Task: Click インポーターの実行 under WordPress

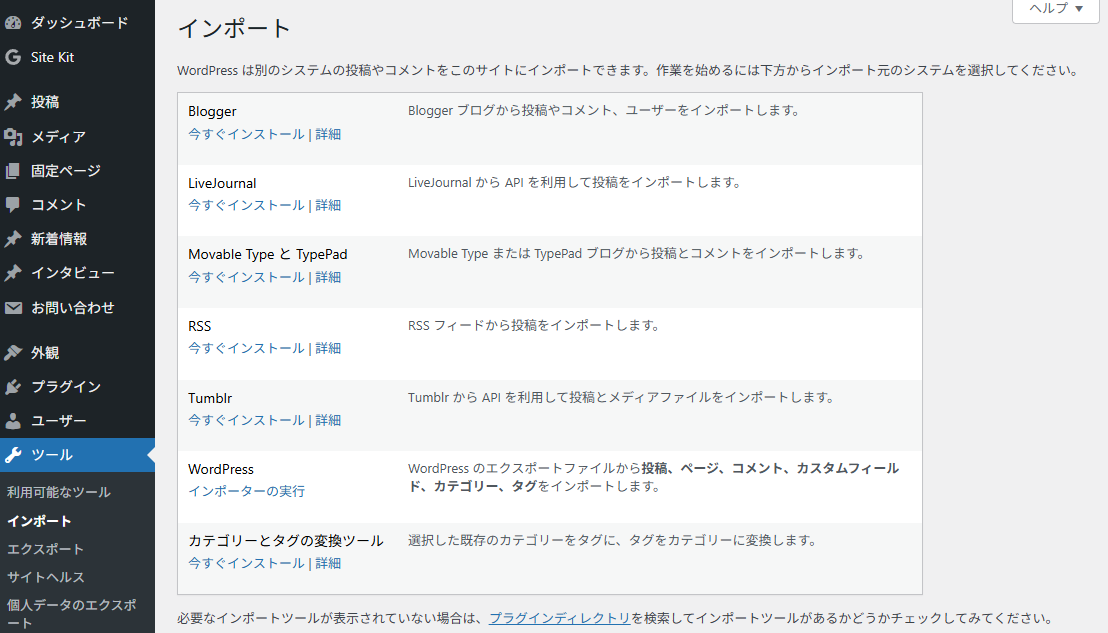Action: click(246, 491)
